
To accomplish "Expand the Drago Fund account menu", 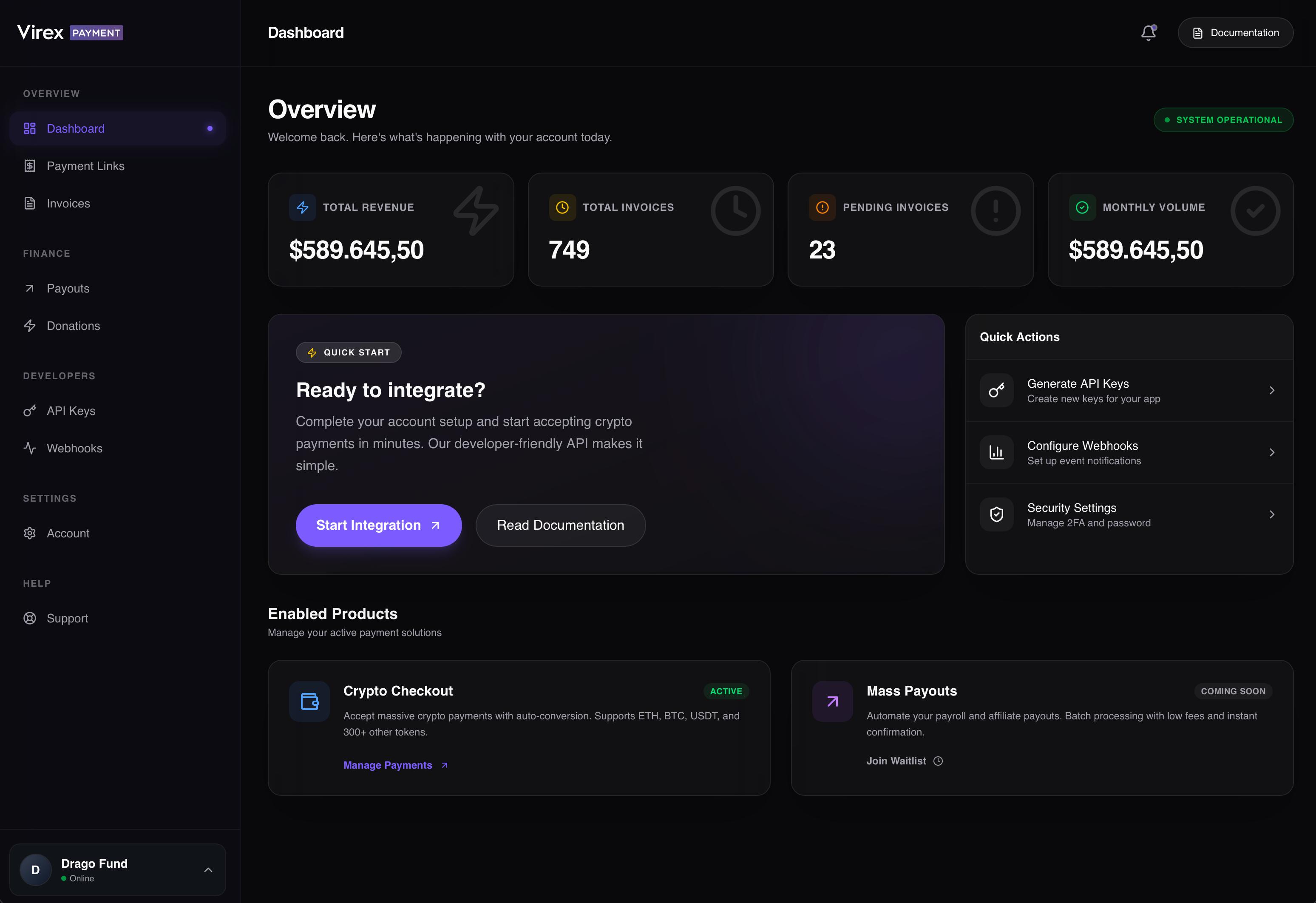I will (208, 869).
